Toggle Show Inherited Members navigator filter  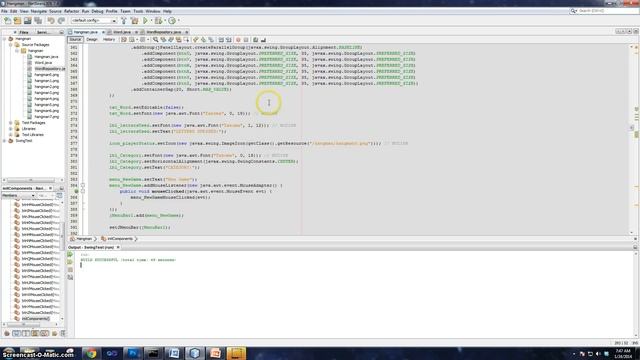click(x=7, y=333)
